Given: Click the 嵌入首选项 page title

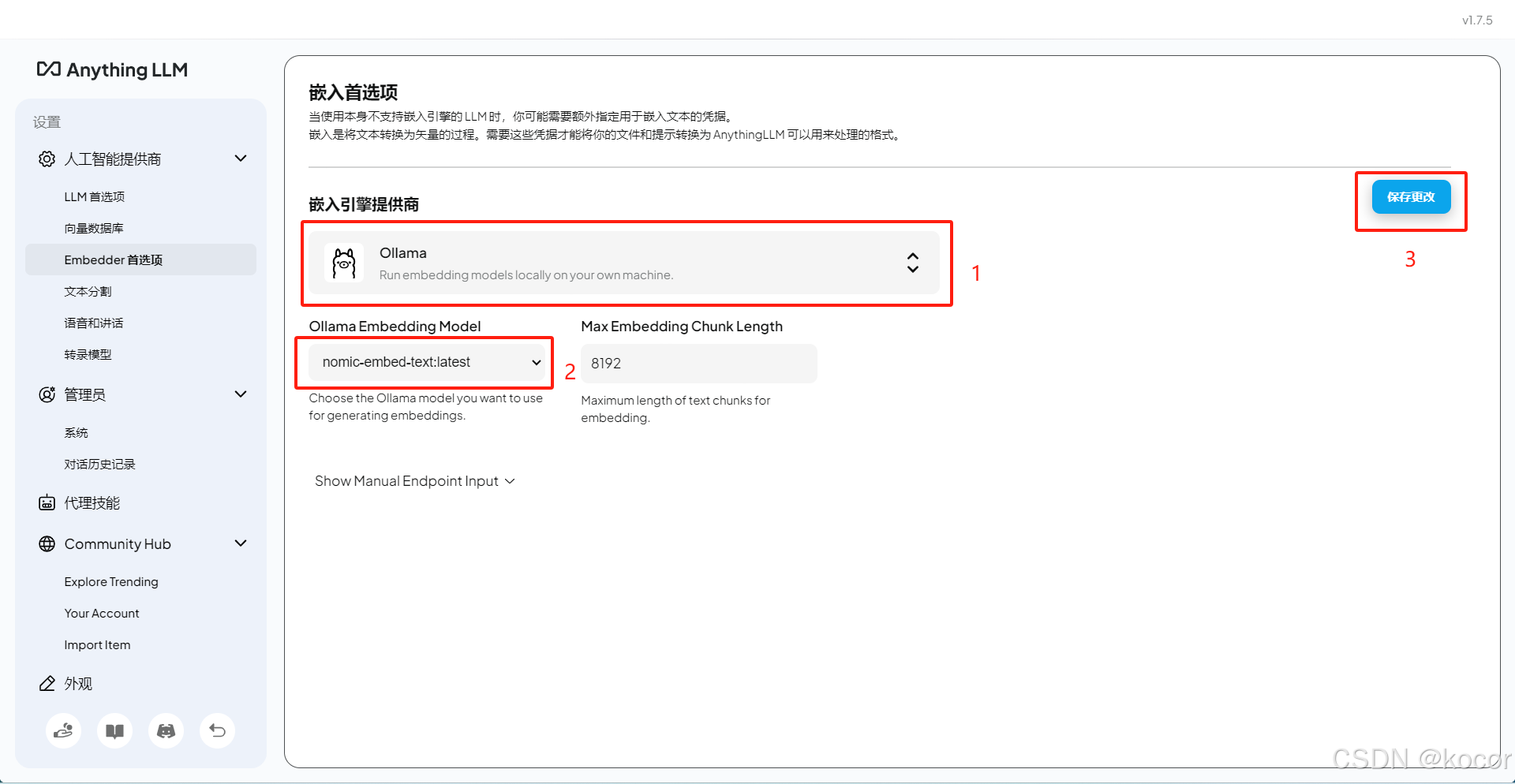Looking at the screenshot, I should click(353, 92).
